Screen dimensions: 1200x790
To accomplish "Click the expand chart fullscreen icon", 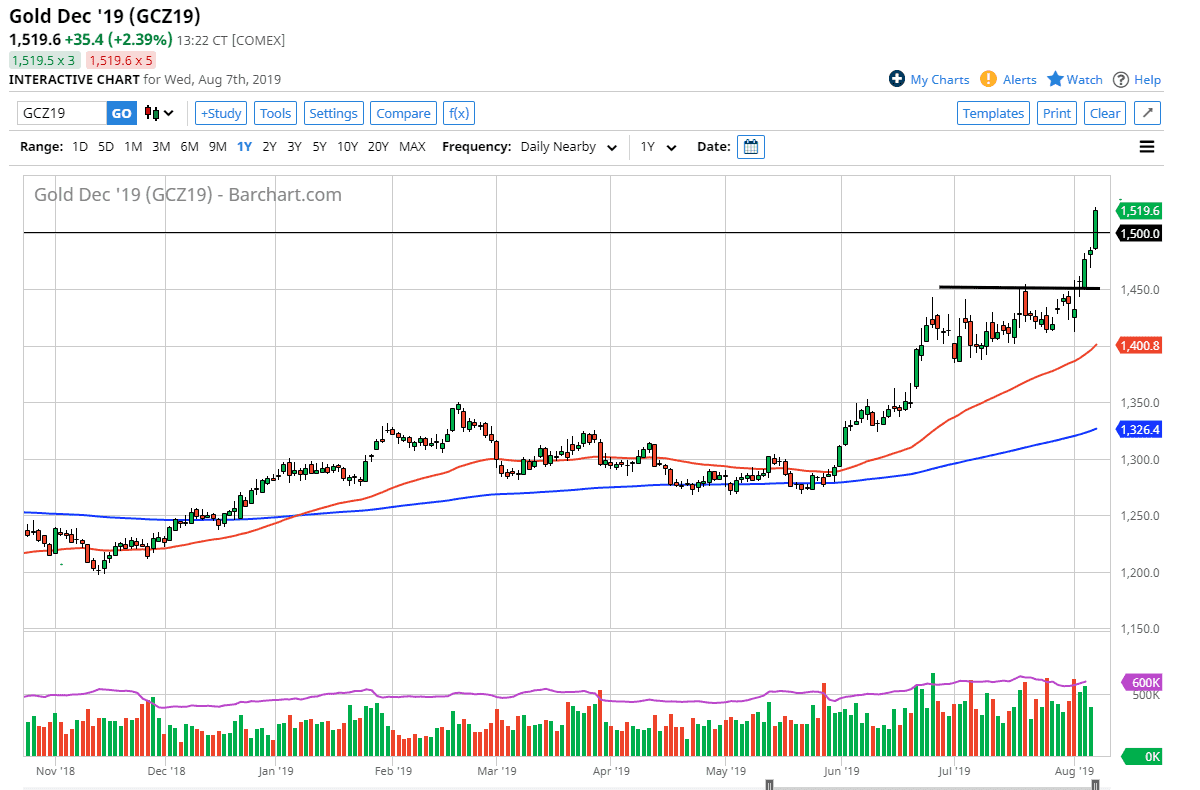I will pos(1147,113).
